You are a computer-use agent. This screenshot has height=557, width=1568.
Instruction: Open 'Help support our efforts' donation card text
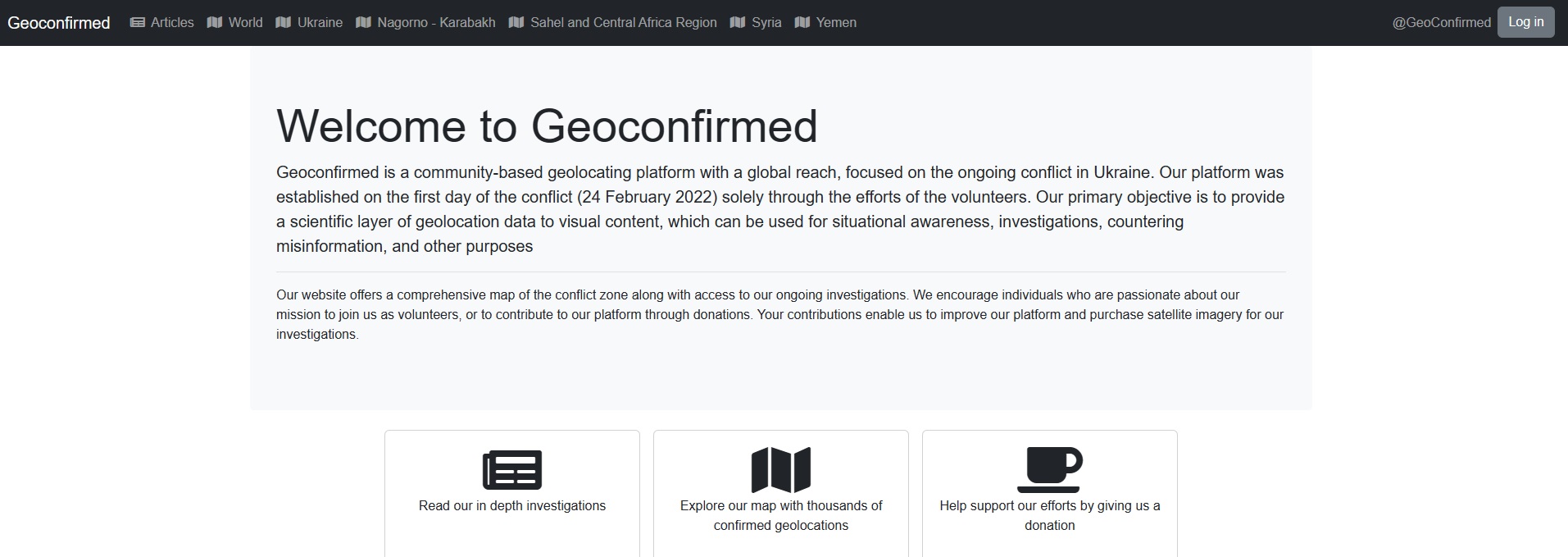(1050, 515)
